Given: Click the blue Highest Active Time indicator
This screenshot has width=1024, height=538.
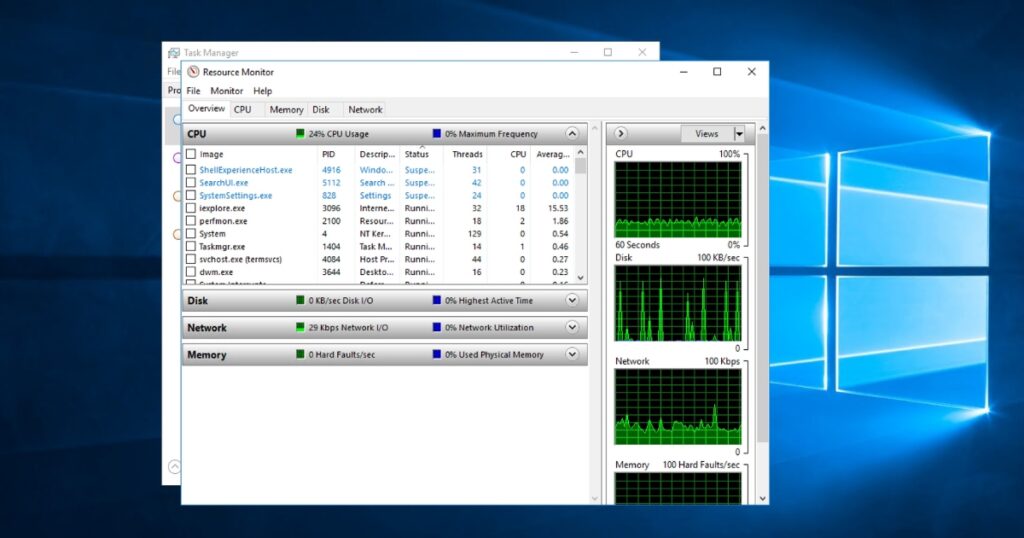Looking at the screenshot, I should [x=437, y=300].
